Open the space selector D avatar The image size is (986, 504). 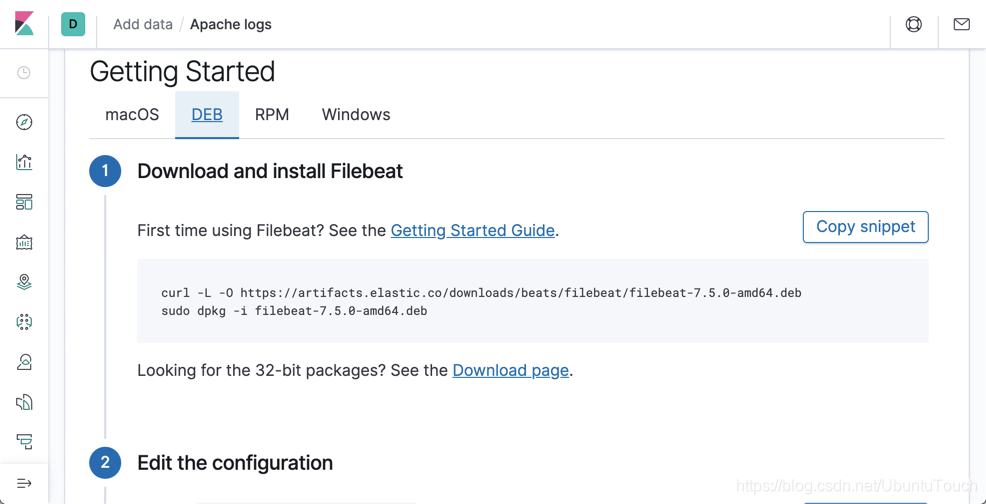73,25
